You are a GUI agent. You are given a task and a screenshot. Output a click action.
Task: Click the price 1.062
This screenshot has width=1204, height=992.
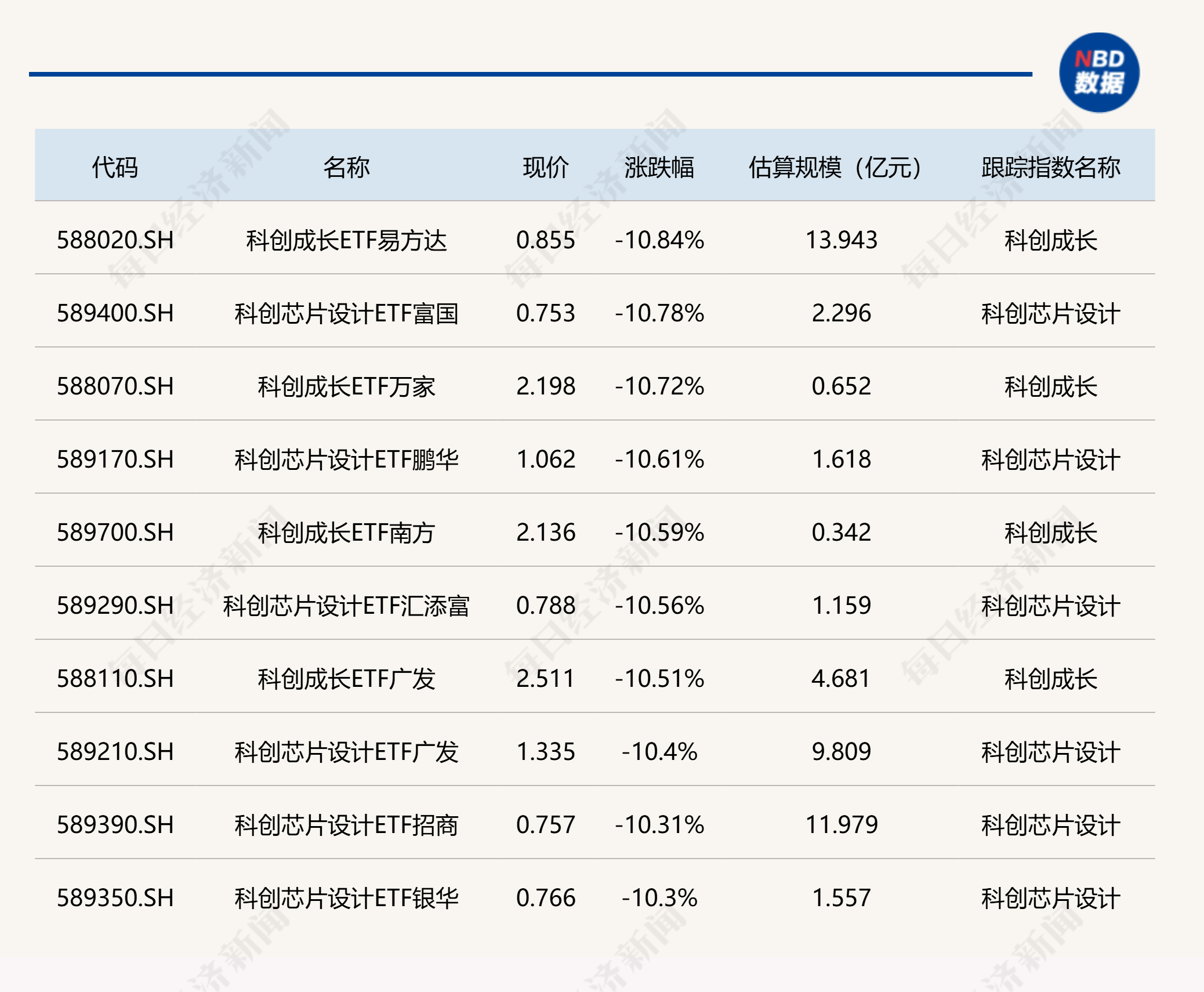click(x=546, y=459)
